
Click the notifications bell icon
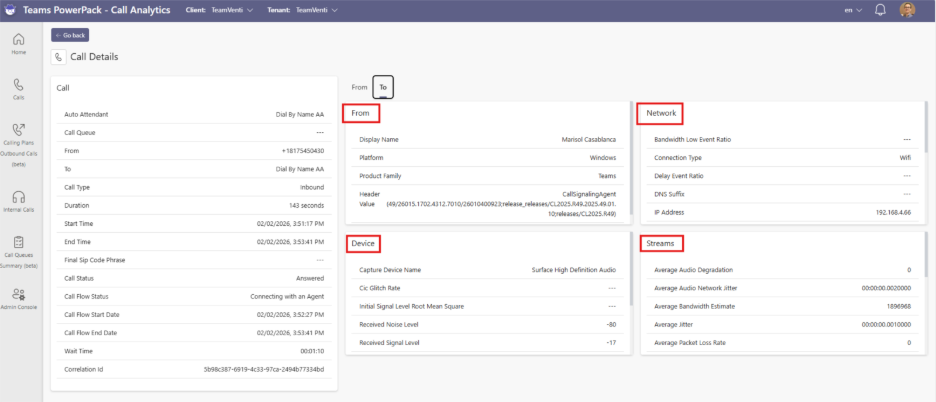[880, 10]
